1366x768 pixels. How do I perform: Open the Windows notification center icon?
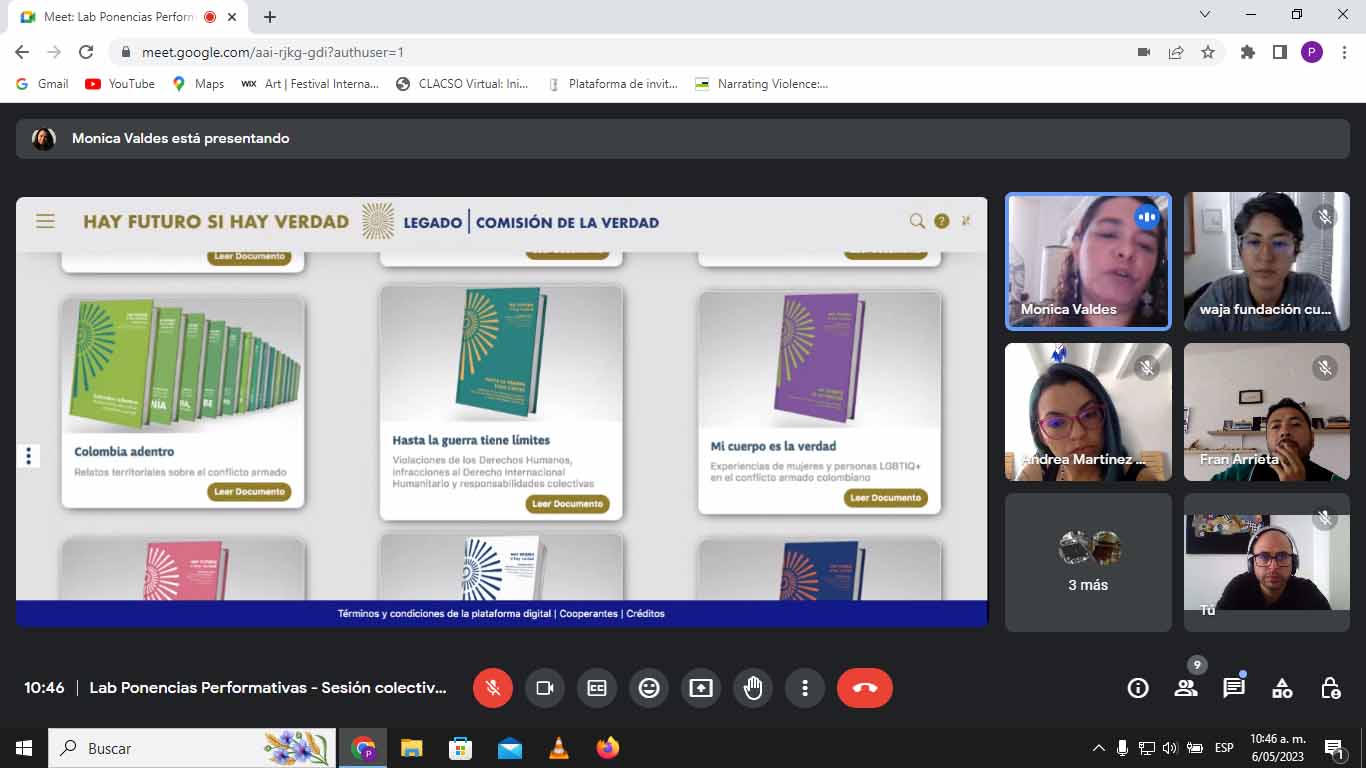[x=1334, y=748]
